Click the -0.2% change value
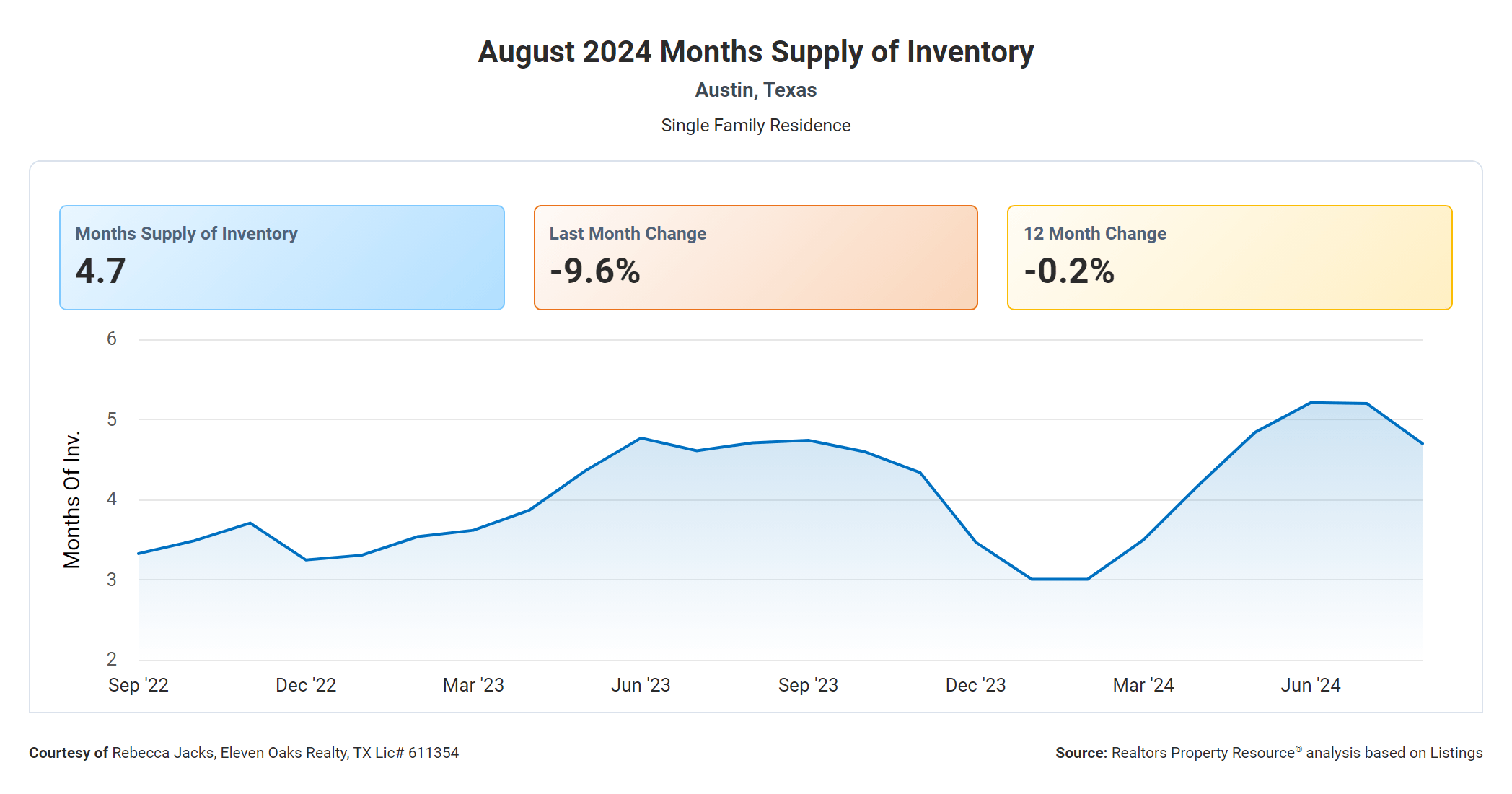The image size is (1512, 794). pos(1069,271)
